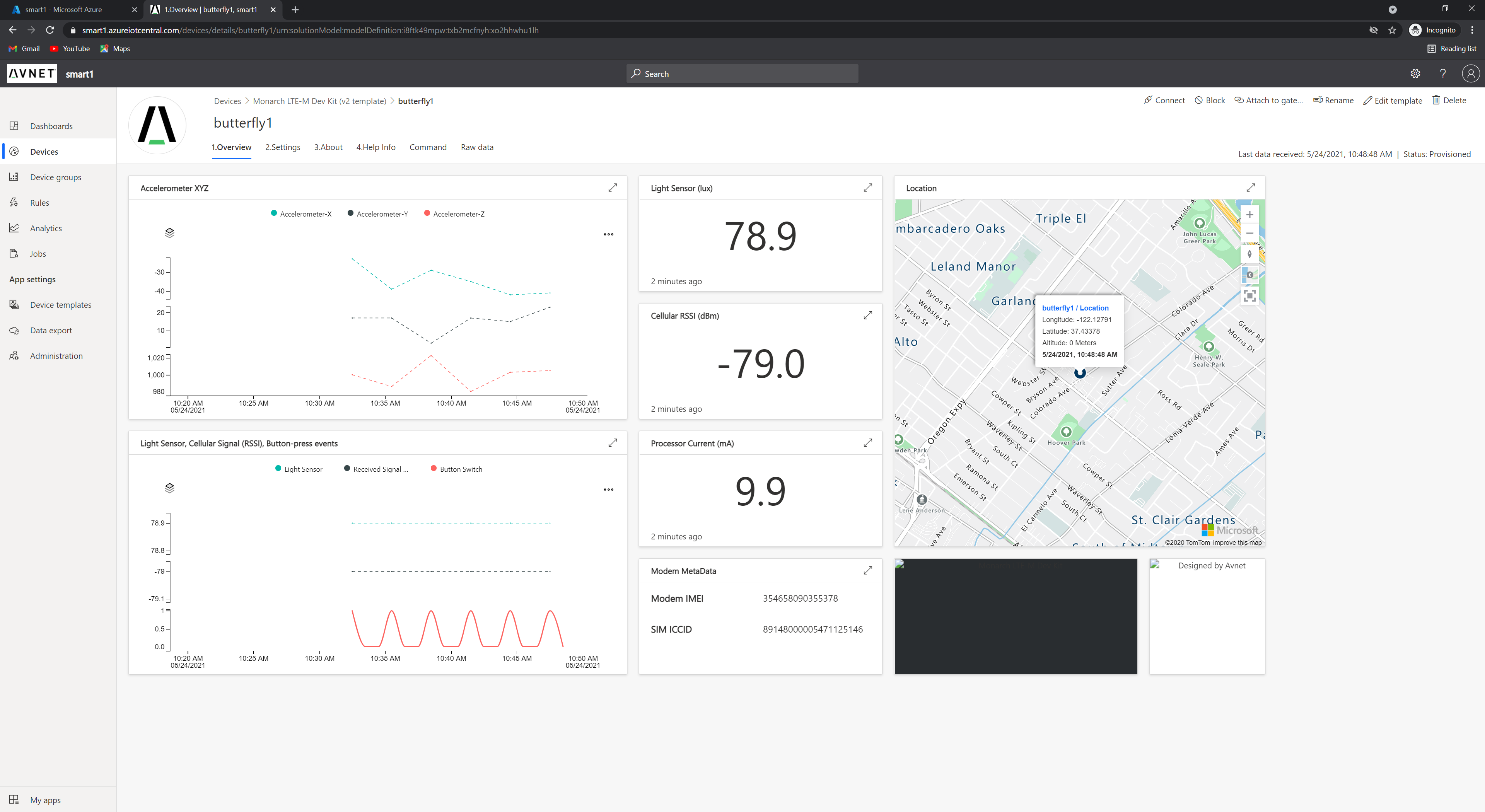1485x812 pixels.
Task: Expand the Accelerometer XYZ tile
Action: pos(612,188)
